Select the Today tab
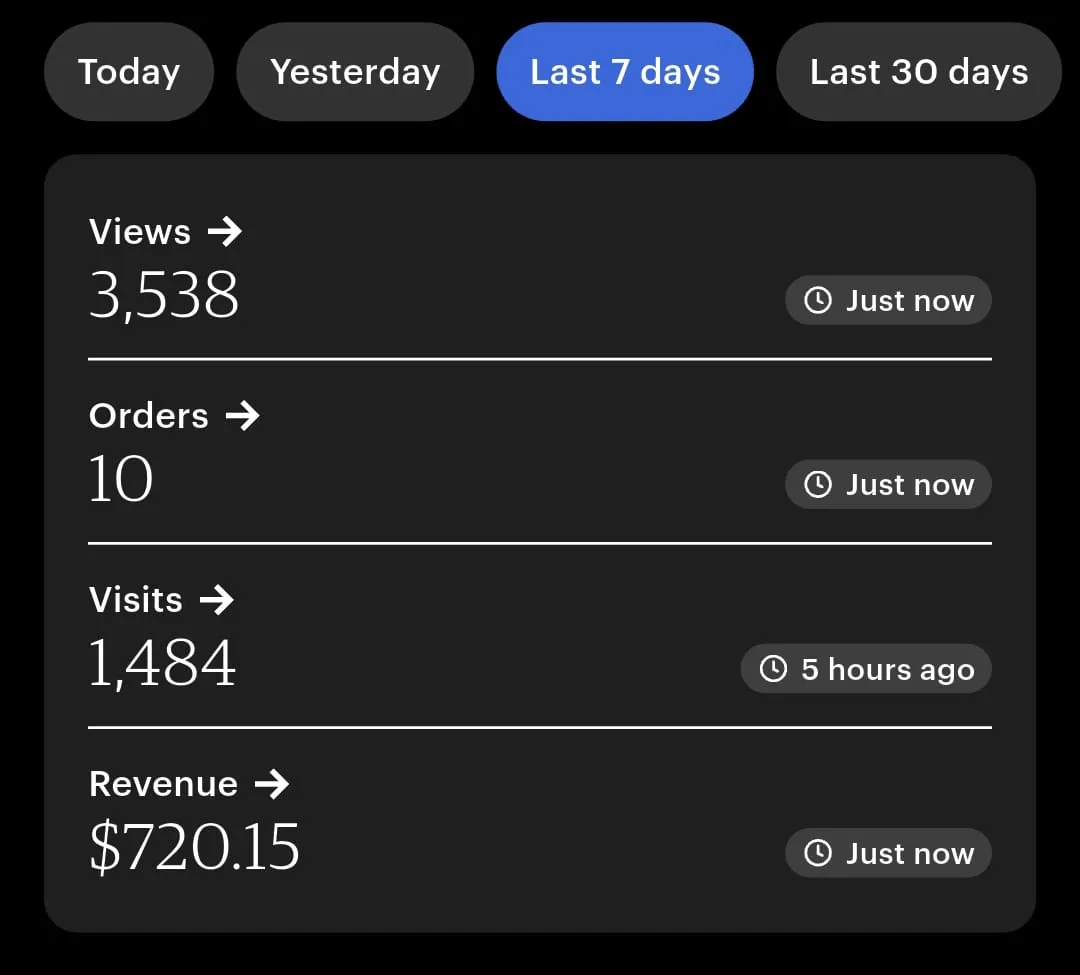Viewport: 1080px width, 975px height. (129, 72)
